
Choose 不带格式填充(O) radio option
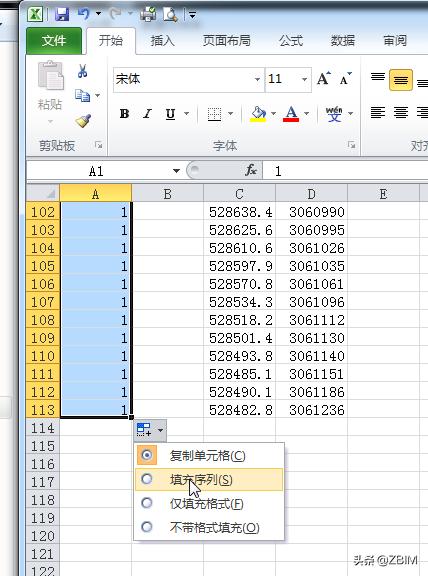click(x=209, y=528)
